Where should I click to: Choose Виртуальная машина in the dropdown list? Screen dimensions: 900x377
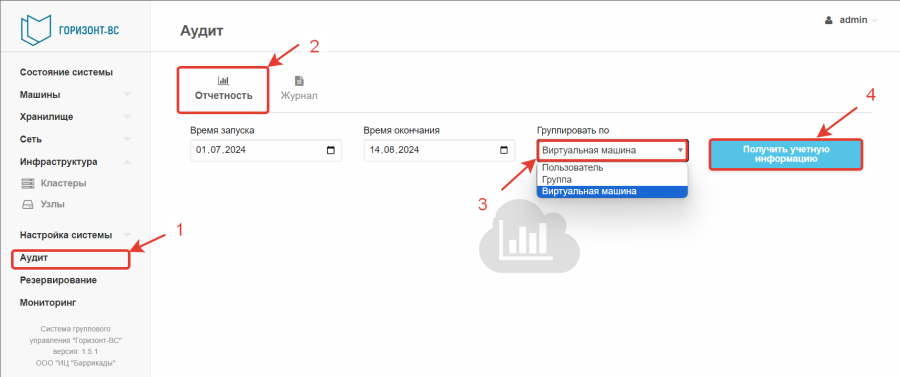click(612, 191)
